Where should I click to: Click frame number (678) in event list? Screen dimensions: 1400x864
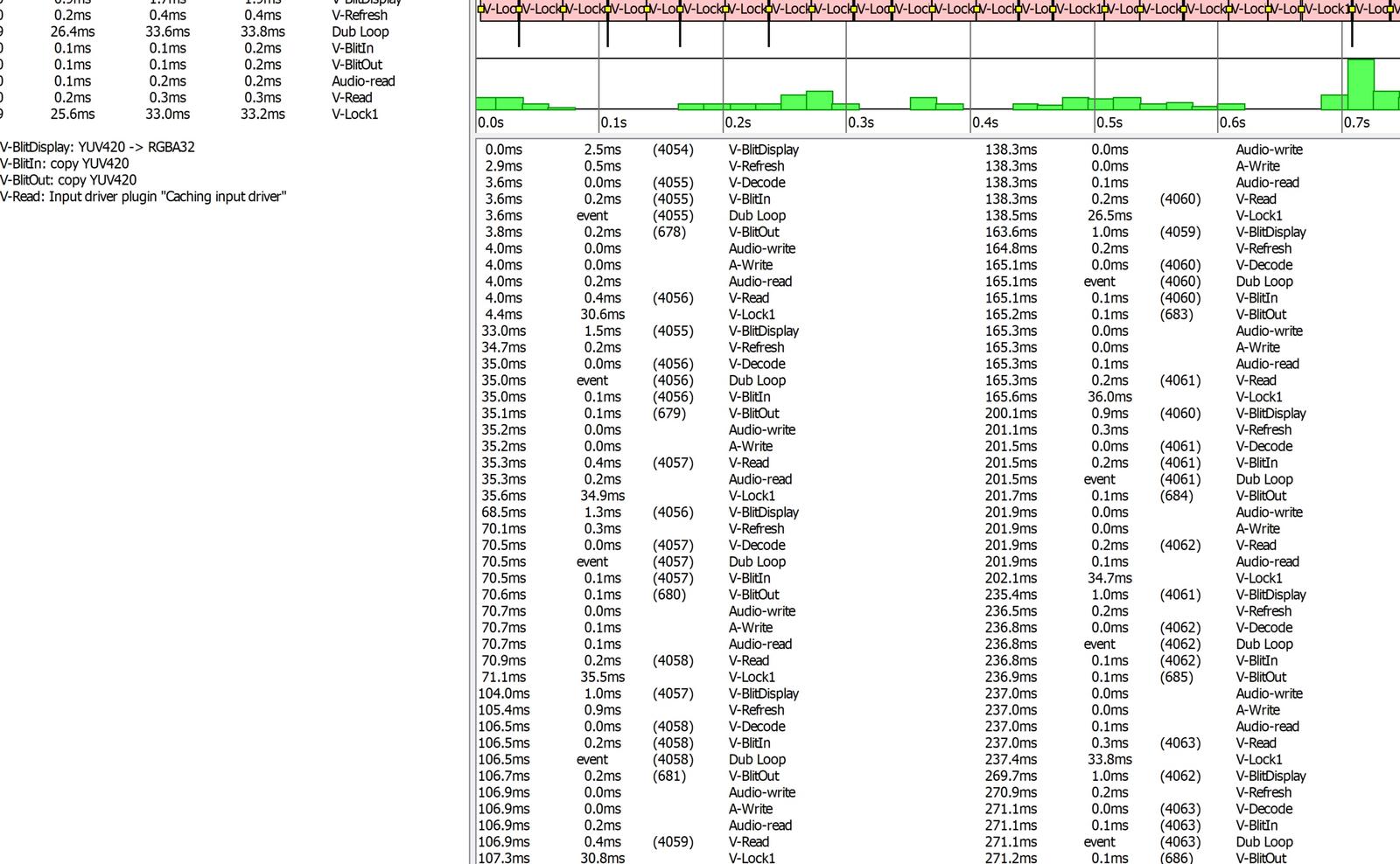tap(669, 232)
